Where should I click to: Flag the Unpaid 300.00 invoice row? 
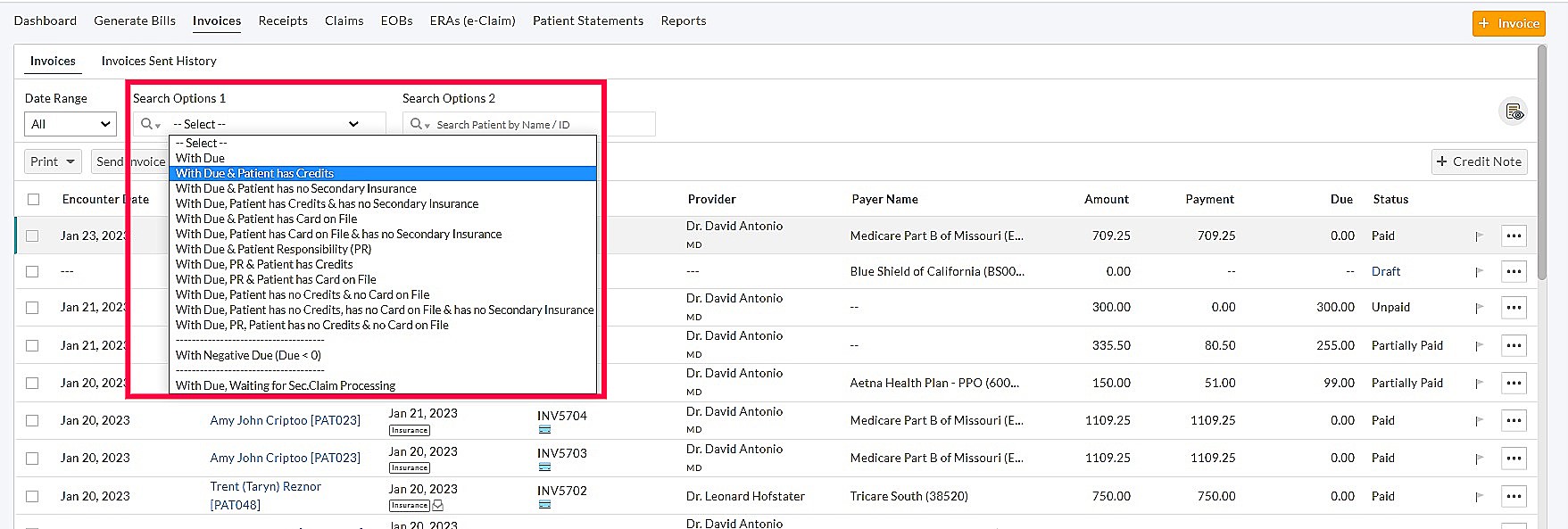point(1479,308)
